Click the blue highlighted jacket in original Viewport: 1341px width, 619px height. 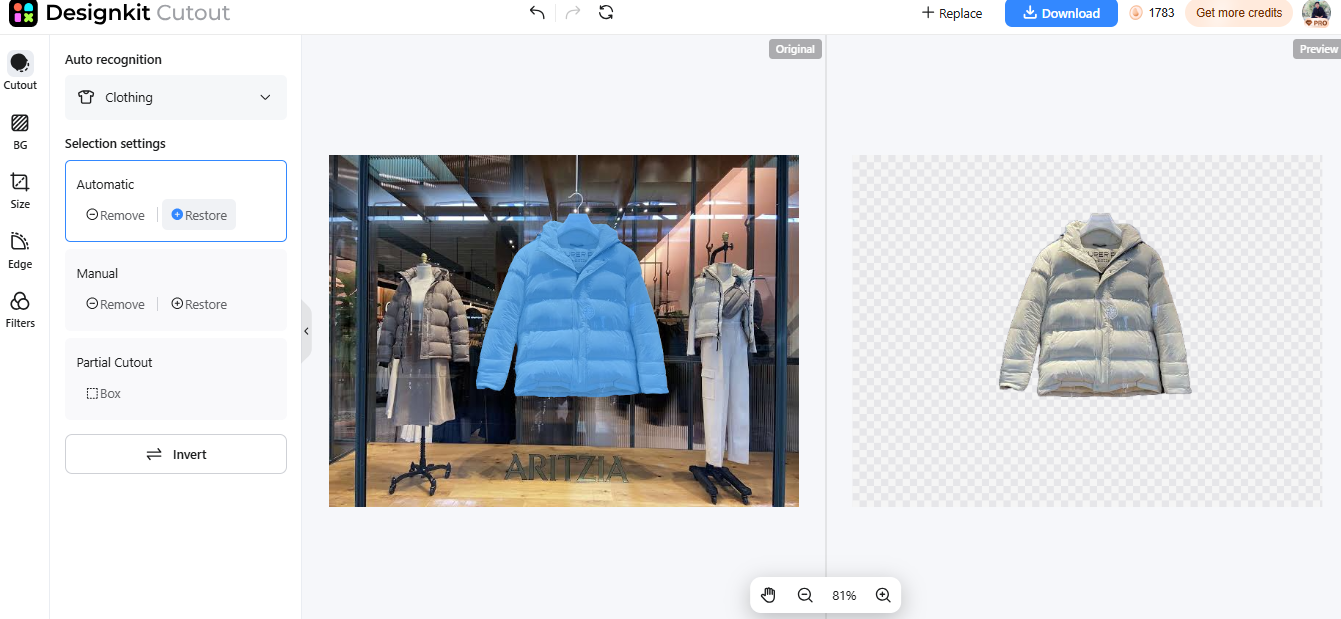click(571, 306)
